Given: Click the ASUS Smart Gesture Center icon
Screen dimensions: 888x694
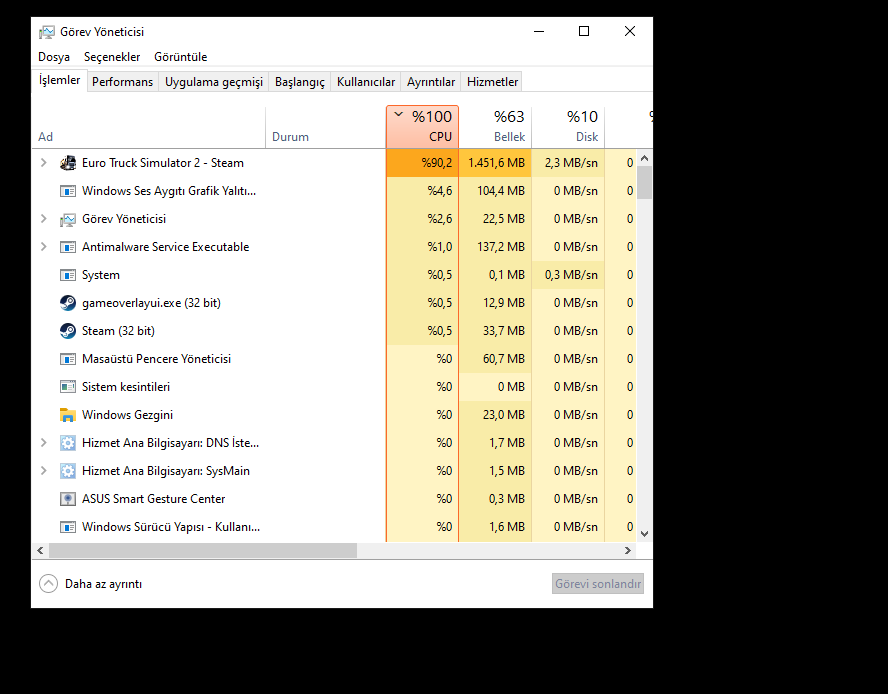Looking at the screenshot, I should pyautogui.click(x=68, y=499).
